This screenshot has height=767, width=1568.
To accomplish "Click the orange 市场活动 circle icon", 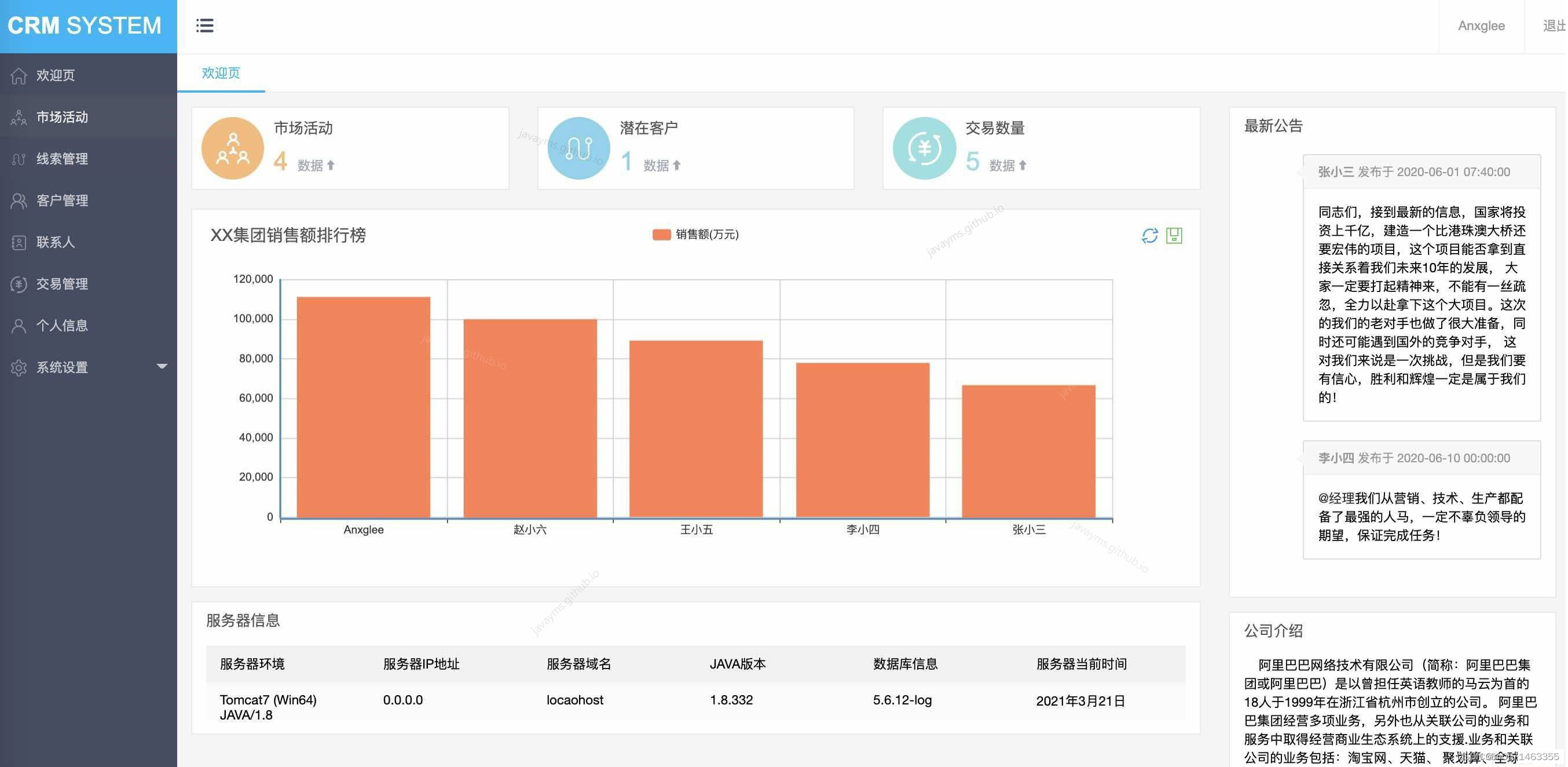I will point(233,148).
